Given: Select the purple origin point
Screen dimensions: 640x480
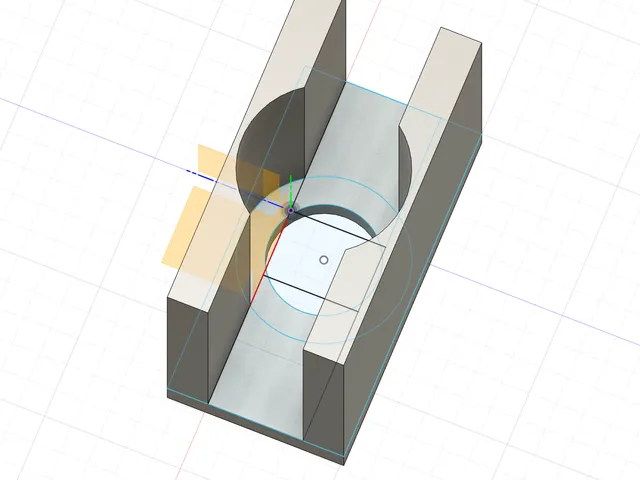Looking at the screenshot, I should (x=291, y=211).
